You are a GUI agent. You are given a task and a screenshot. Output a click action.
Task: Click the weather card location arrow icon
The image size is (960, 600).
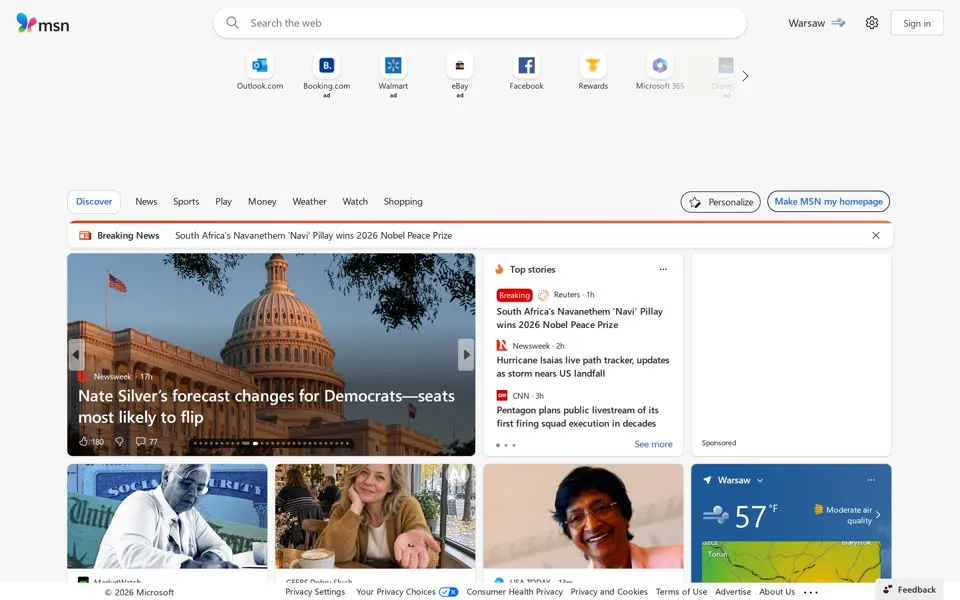click(707, 480)
